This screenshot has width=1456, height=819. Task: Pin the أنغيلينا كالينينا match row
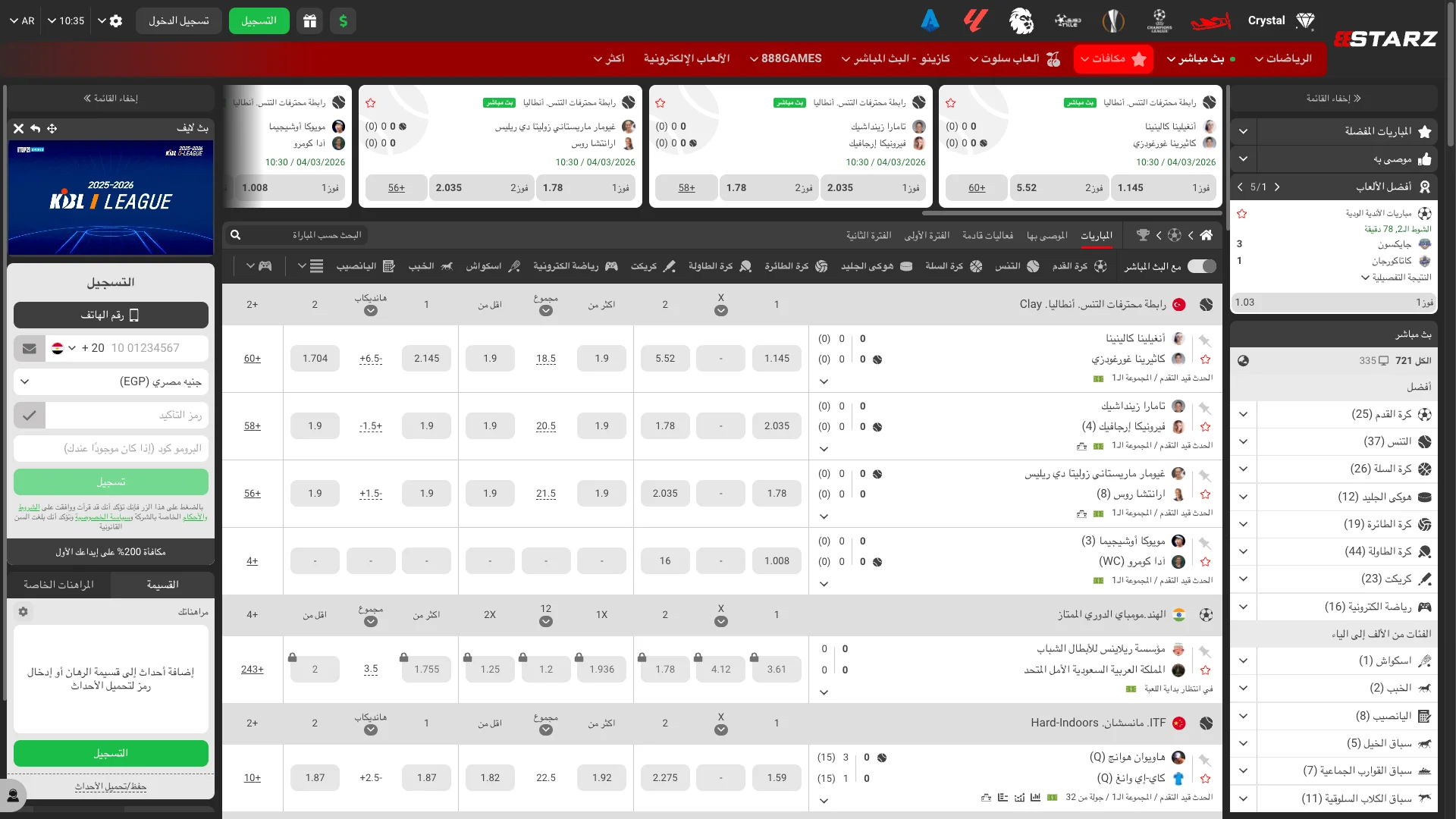click(1206, 340)
